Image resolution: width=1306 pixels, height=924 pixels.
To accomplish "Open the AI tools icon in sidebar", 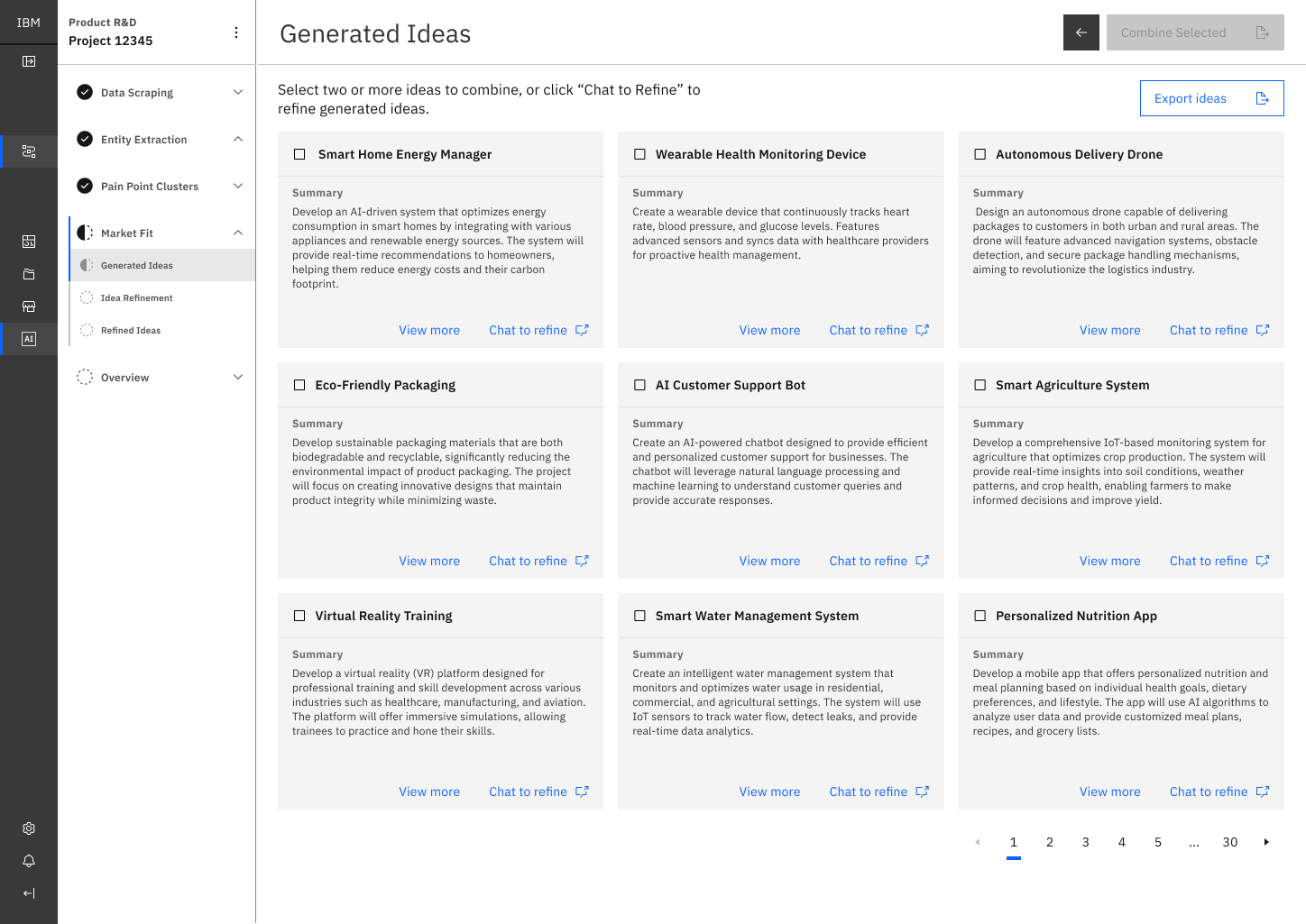I will pyautogui.click(x=29, y=339).
